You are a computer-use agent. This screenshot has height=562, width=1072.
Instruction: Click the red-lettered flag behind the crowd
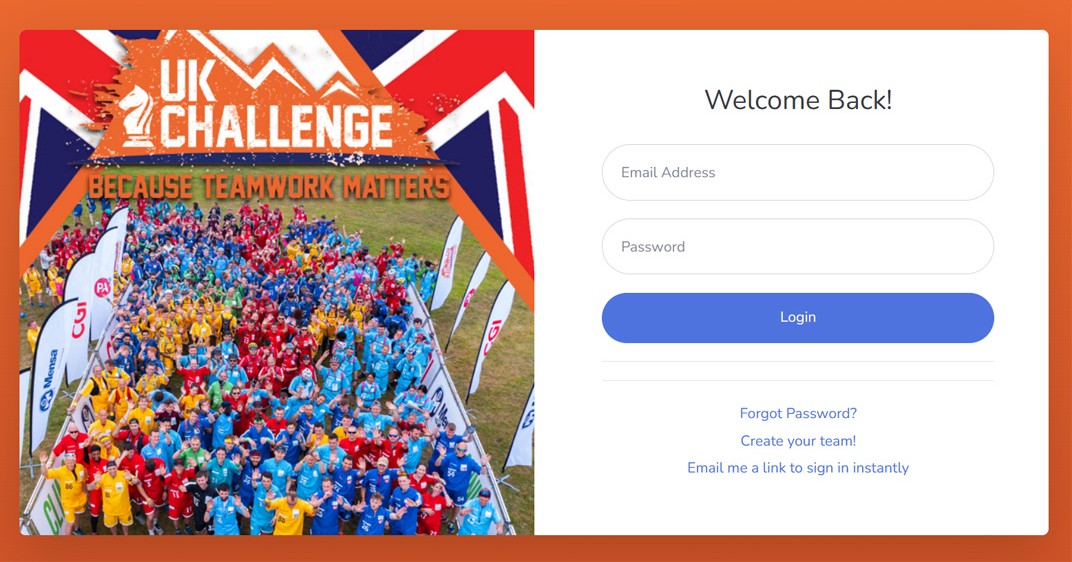[x=448, y=263]
